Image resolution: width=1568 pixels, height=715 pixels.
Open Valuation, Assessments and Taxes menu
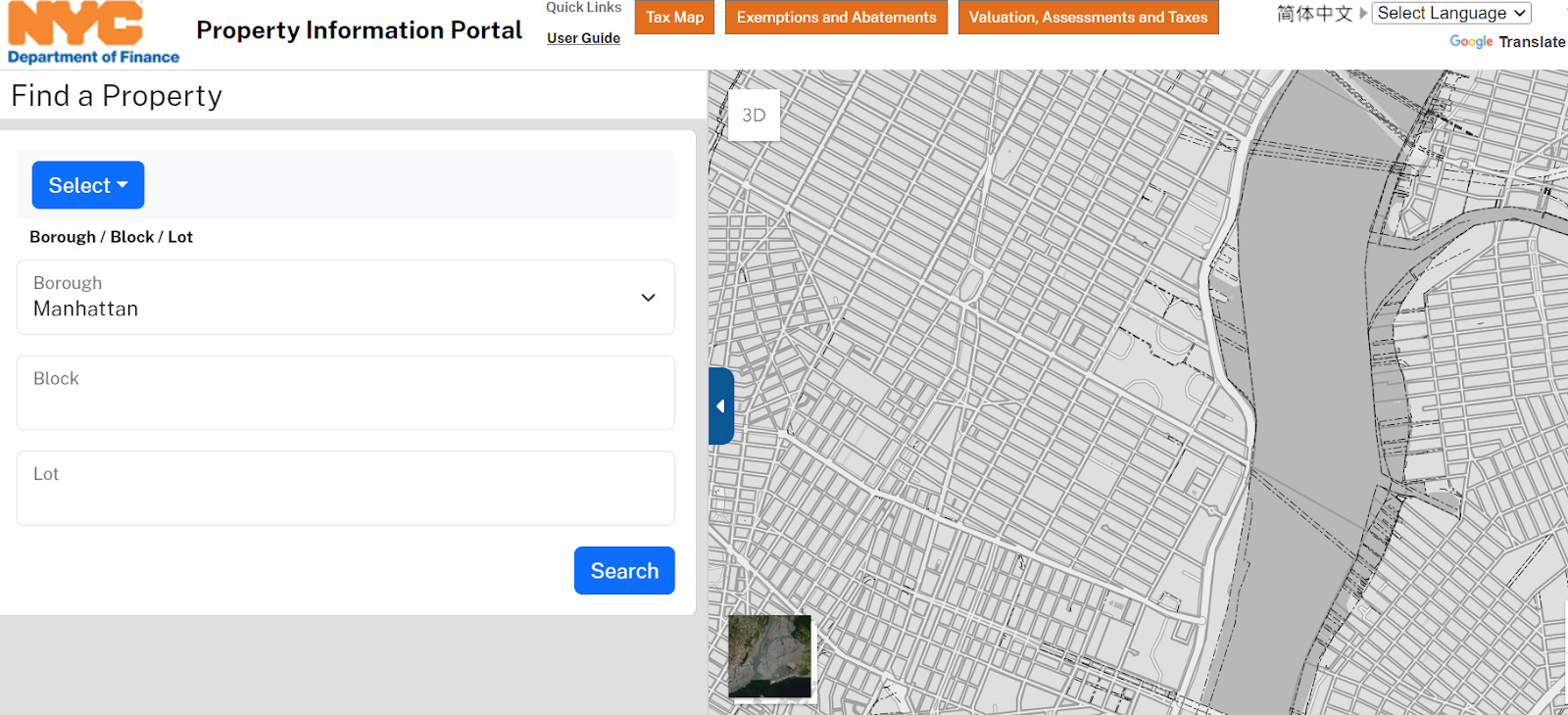(1088, 18)
